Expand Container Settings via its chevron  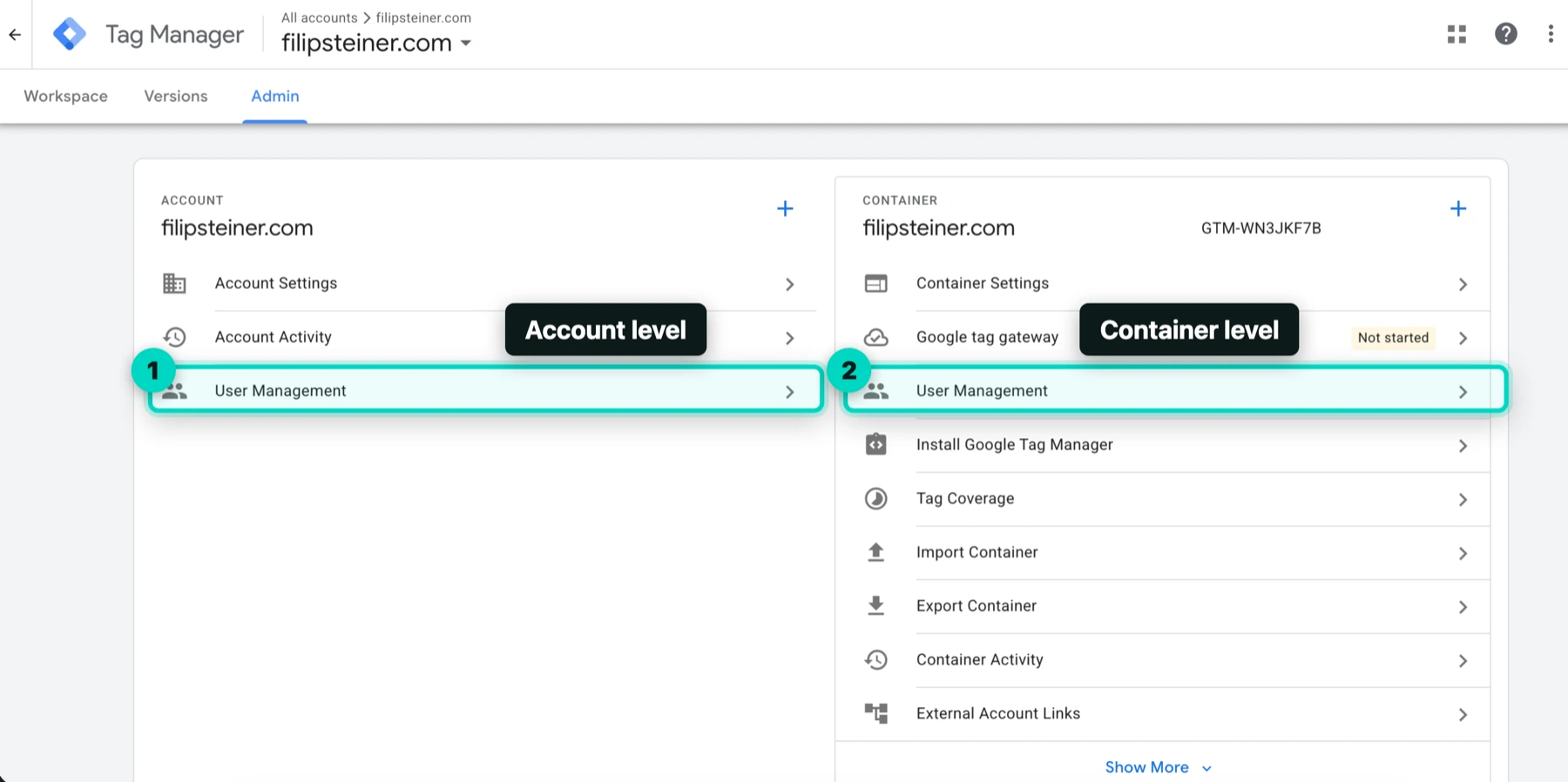click(1463, 285)
